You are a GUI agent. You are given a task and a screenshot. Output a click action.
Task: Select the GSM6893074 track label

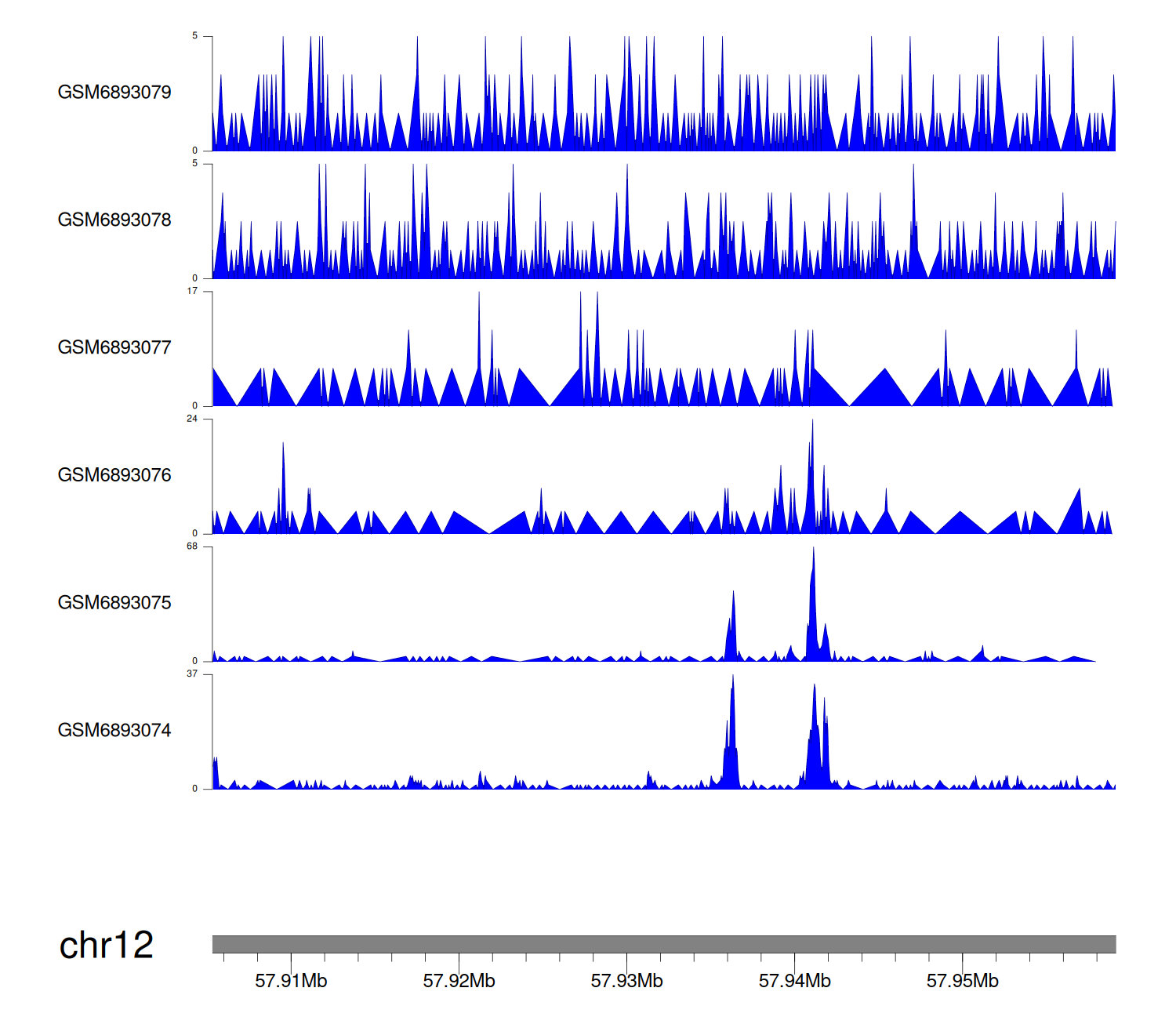[114, 731]
